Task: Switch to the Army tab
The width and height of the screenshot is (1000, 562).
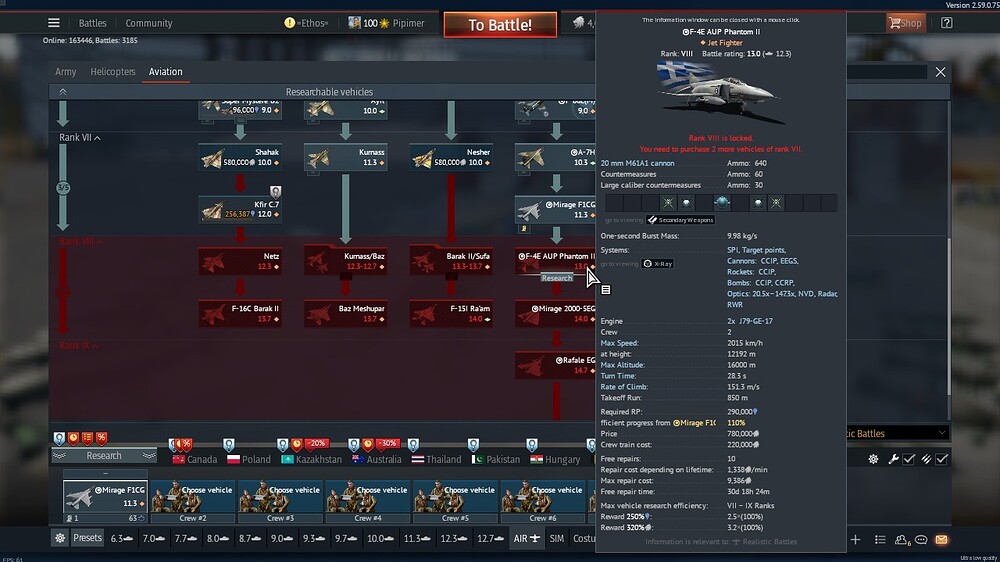Action: coord(66,72)
